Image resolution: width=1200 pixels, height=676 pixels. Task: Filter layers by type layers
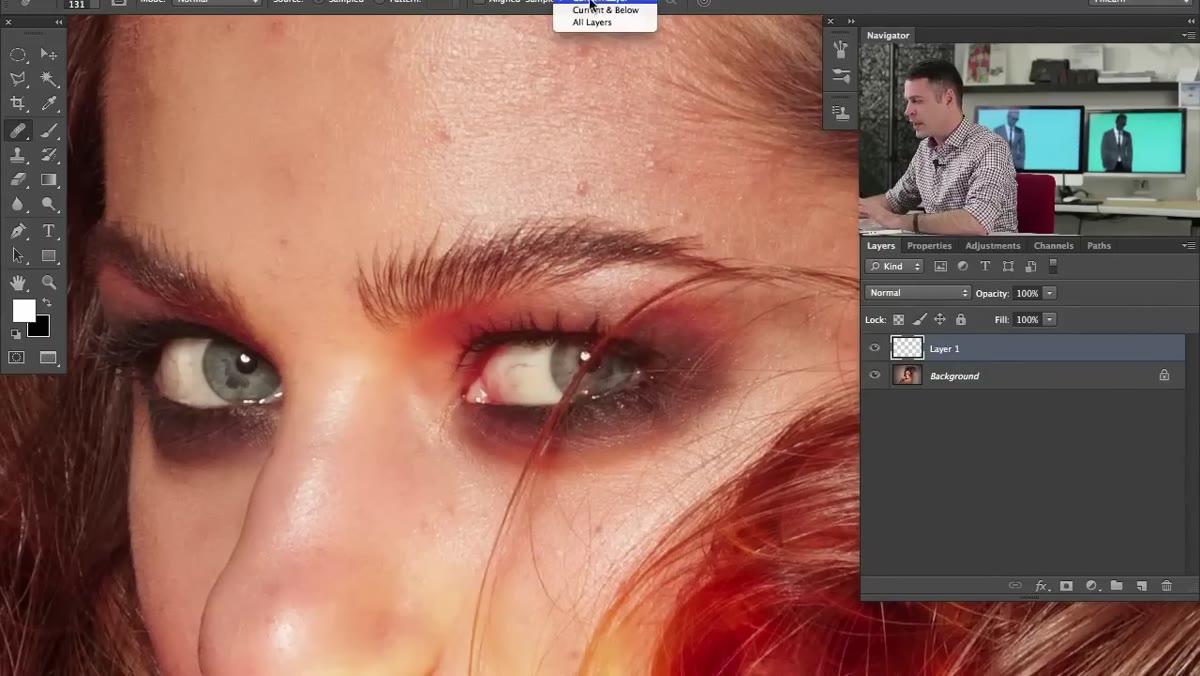pyautogui.click(x=985, y=266)
